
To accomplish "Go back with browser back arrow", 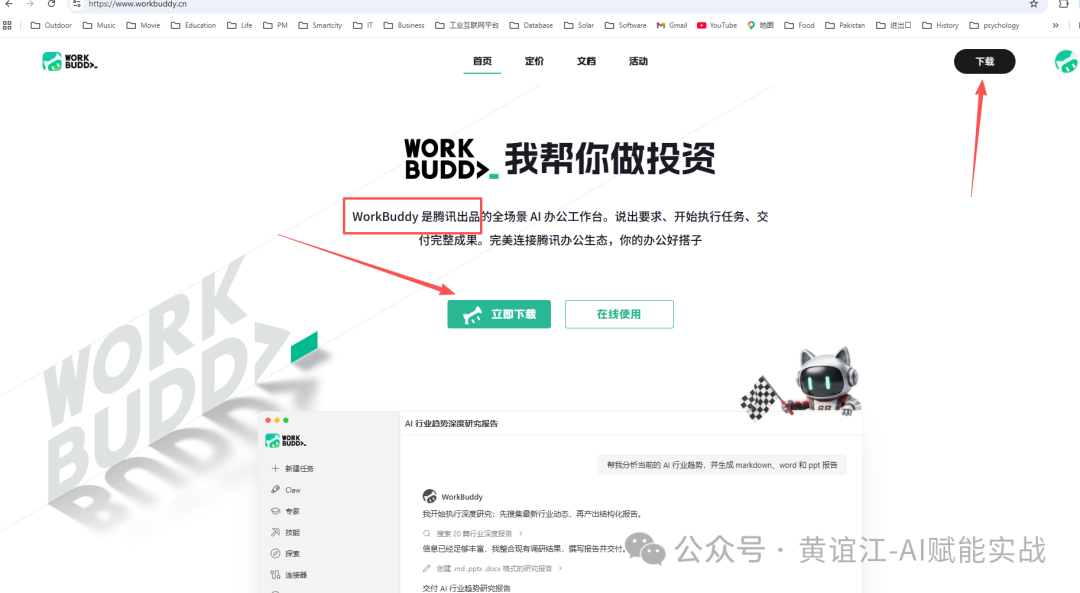I will [9, 4].
